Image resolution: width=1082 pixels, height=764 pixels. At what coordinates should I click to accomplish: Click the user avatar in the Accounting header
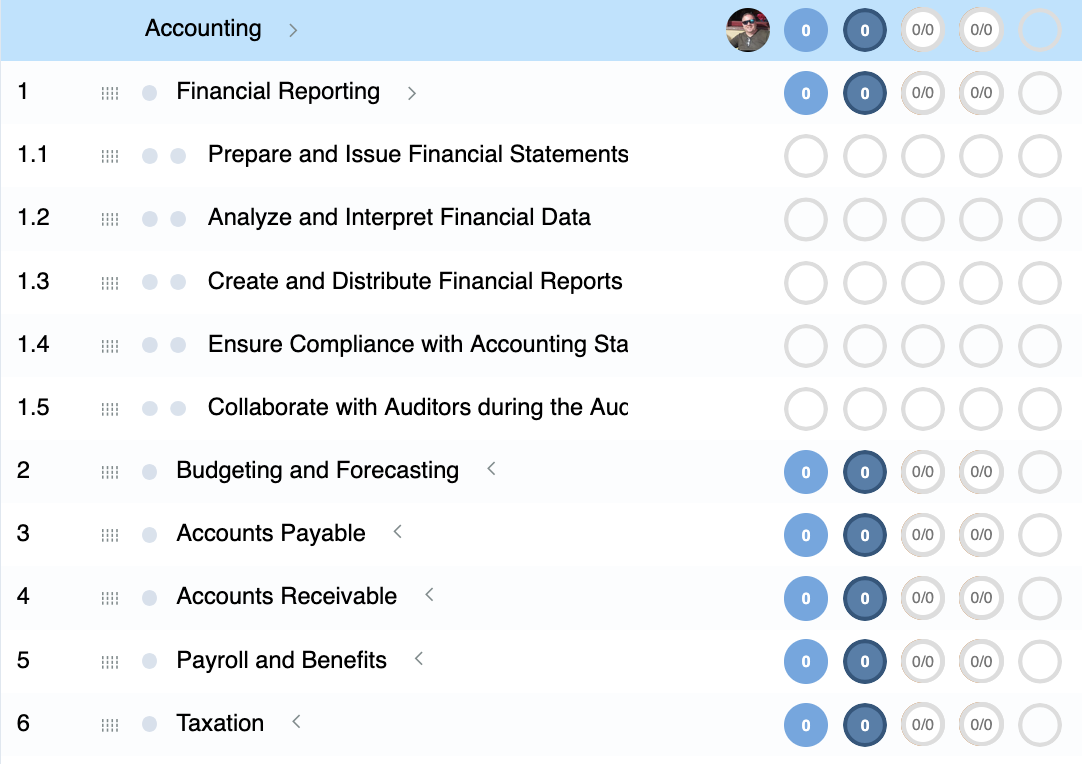(x=747, y=30)
